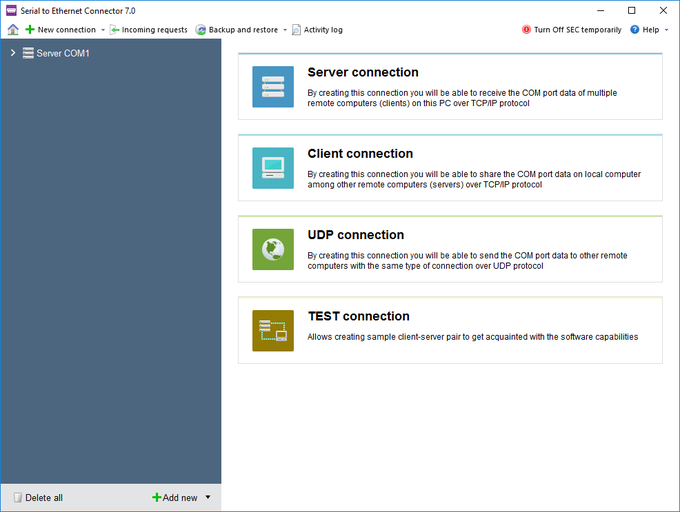Expand the Add new dropdown arrow

click(208, 497)
